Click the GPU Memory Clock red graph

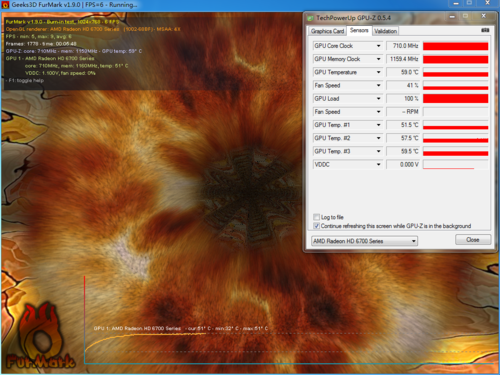(x=455, y=59)
